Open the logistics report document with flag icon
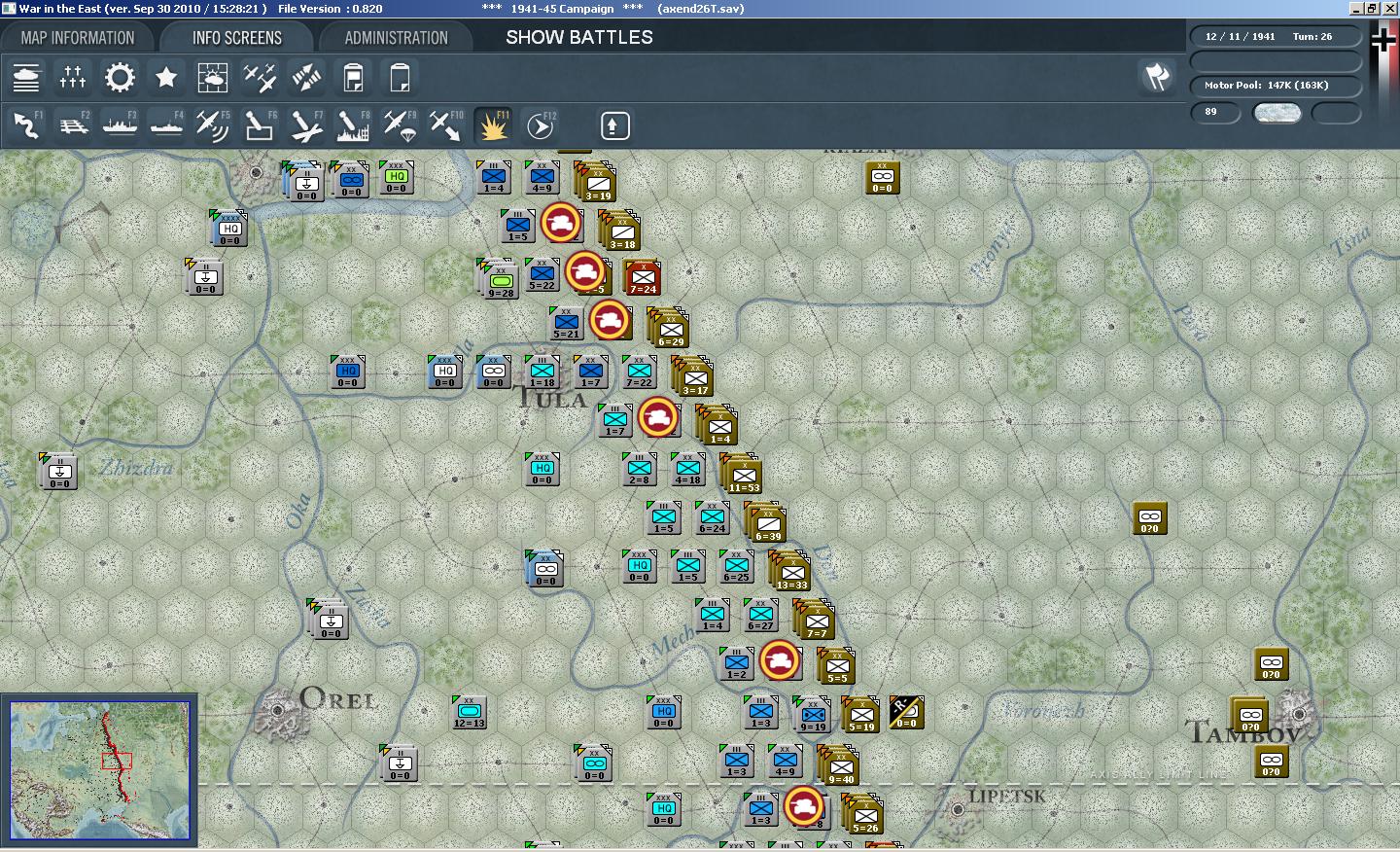 pyautogui.click(x=353, y=77)
